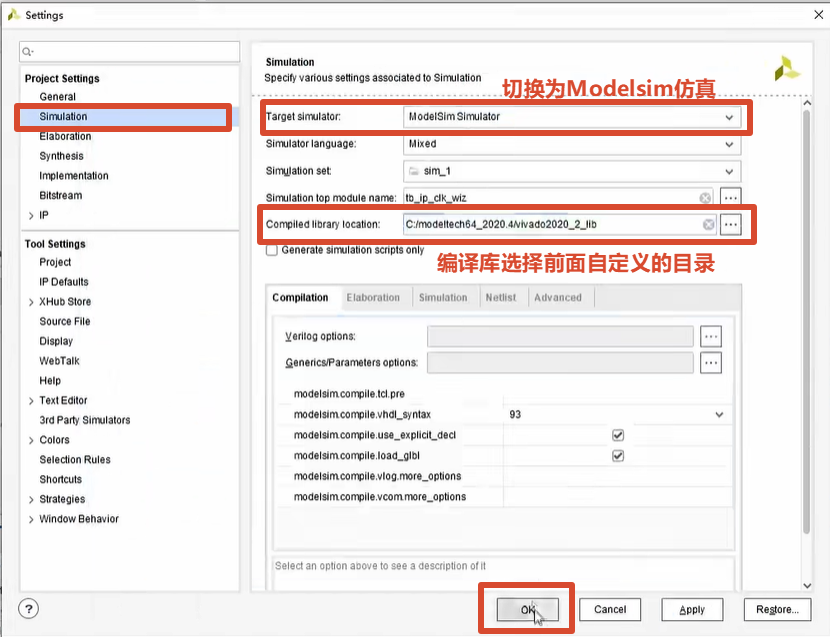Select IP Defaults under Tool Settings

[64, 282]
